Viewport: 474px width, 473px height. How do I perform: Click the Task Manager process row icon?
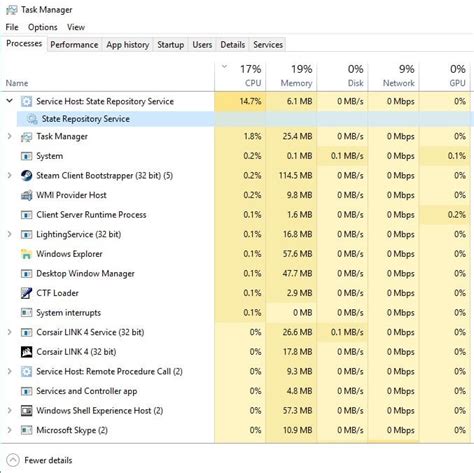(x=26, y=137)
